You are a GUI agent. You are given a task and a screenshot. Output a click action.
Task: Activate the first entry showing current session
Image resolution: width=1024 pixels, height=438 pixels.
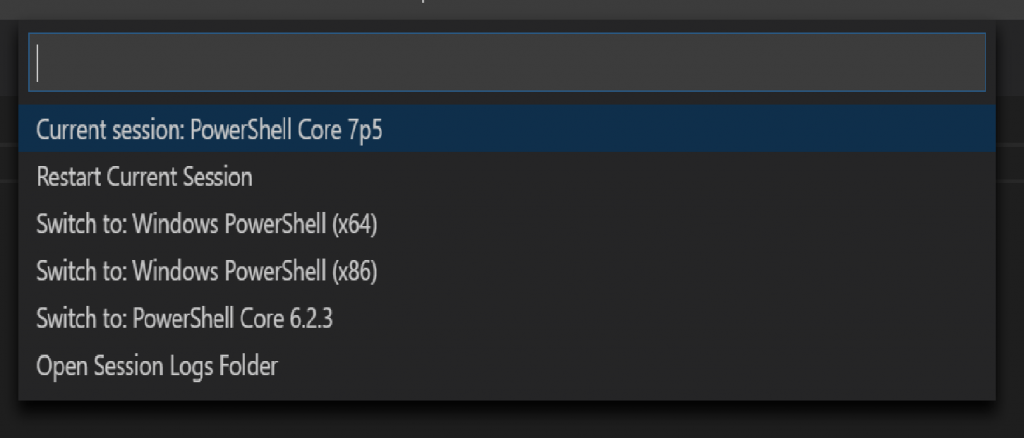tap(507, 129)
